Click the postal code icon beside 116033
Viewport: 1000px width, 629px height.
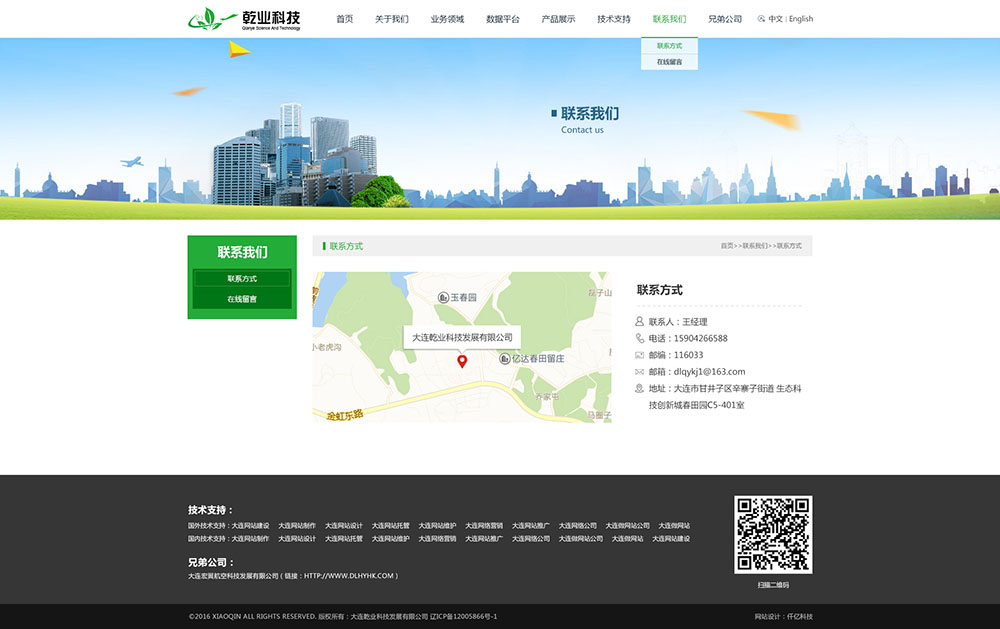click(638, 354)
